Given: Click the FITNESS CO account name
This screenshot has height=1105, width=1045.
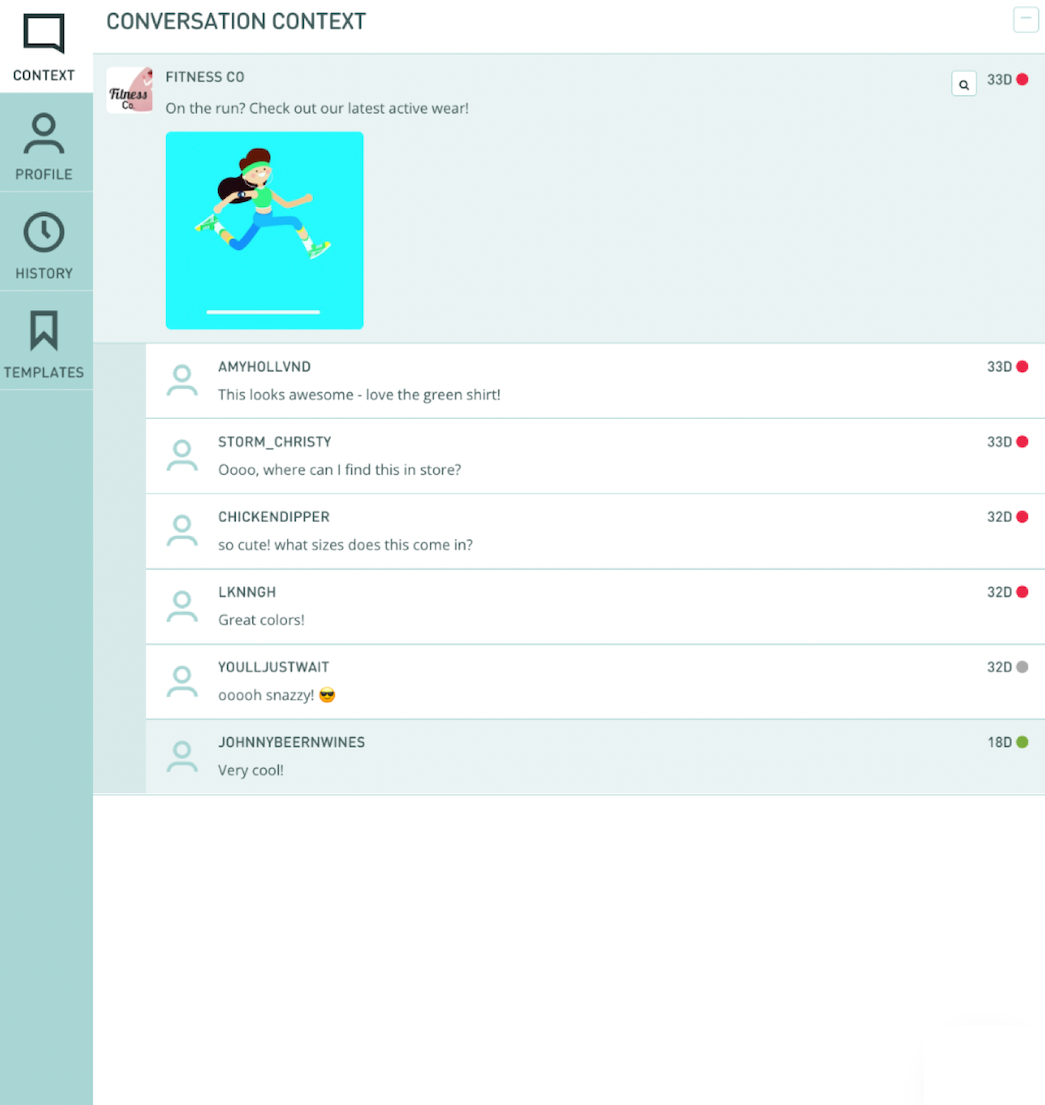Looking at the screenshot, I should click(x=204, y=77).
